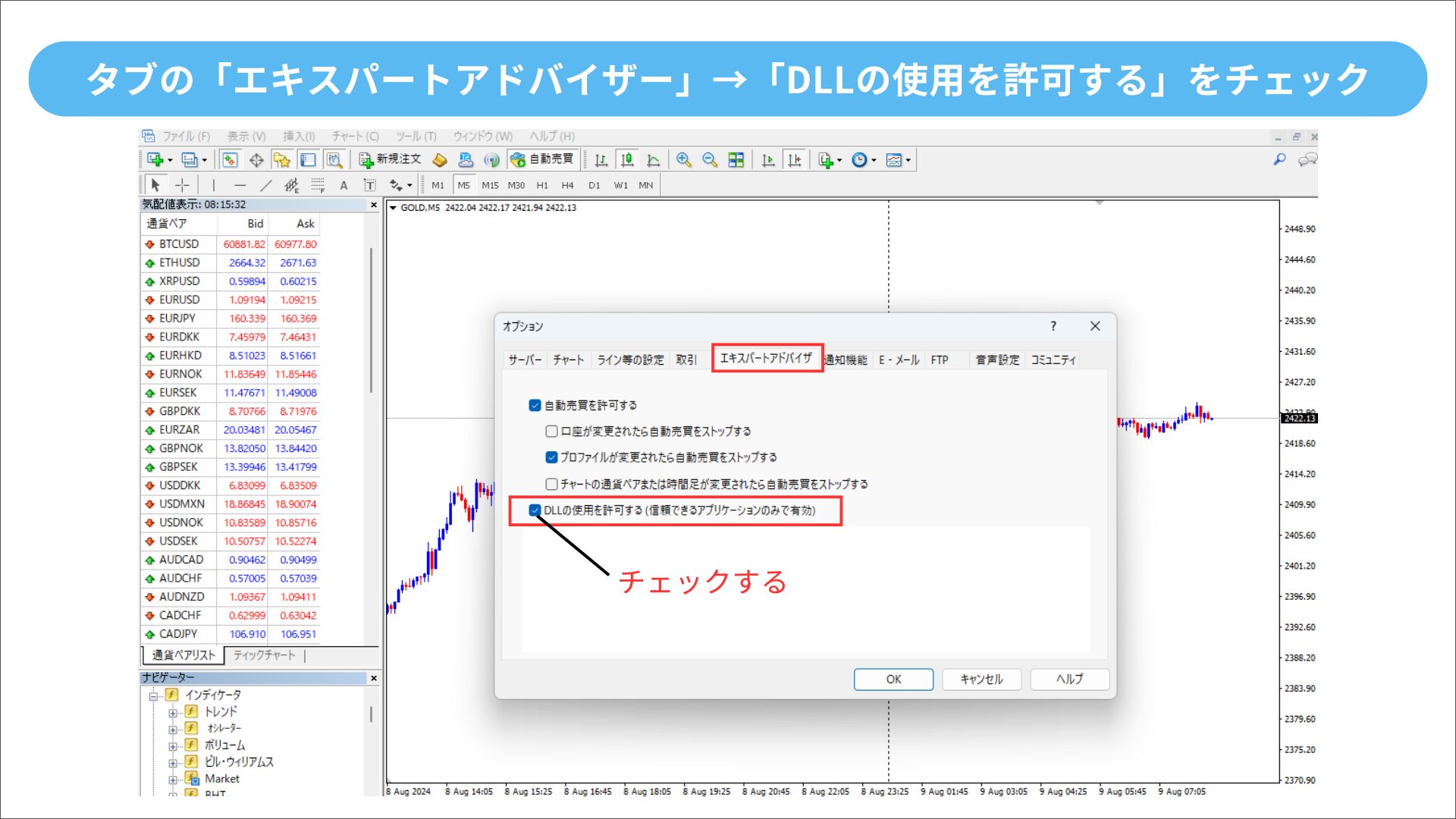Viewport: 1456px width, 819px height.
Task: Click the tile windows grid icon
Action: click(x=736, y=160)
